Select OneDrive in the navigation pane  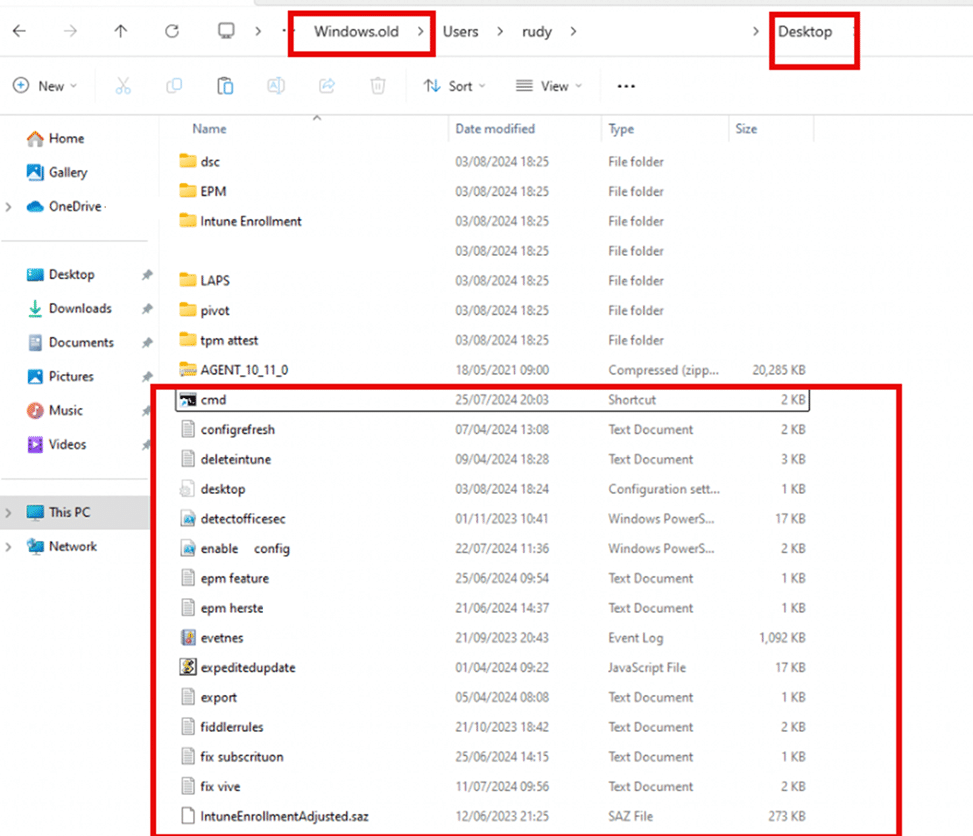[x=65, y=207]
